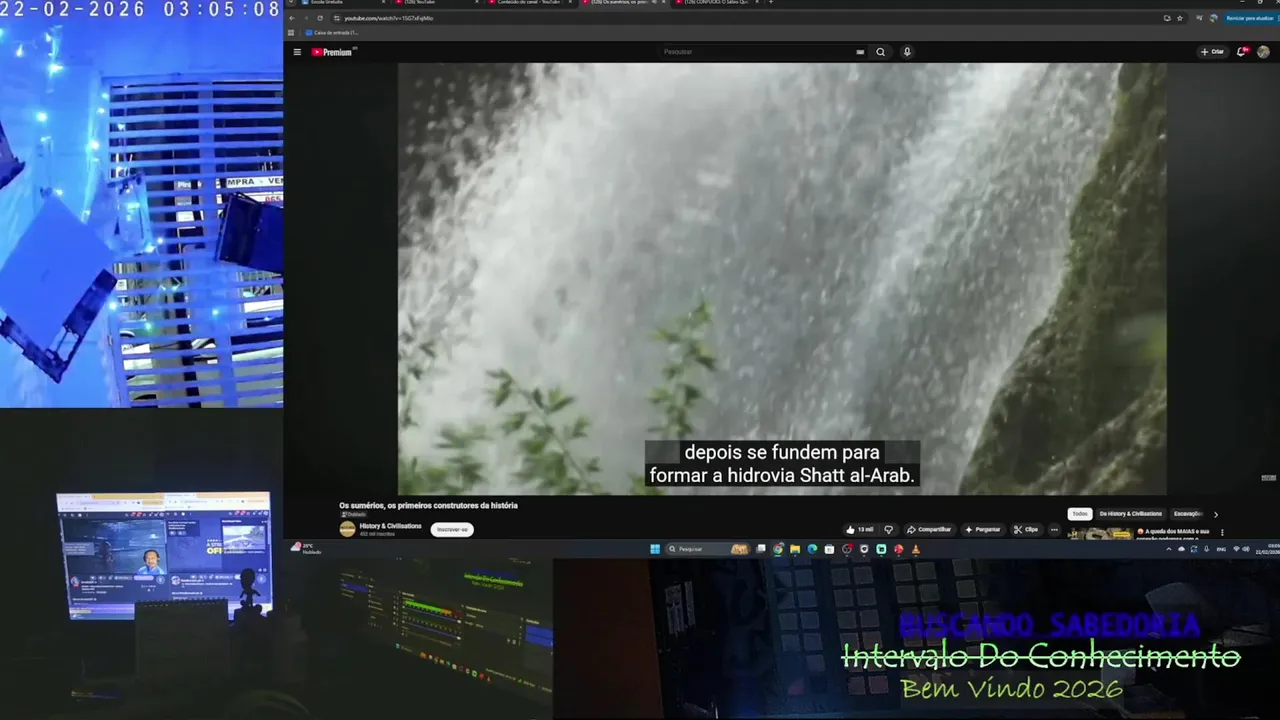The image size is (1280, 720).
Task: Click the Perguntar button
Action: [x=982, y=529]
